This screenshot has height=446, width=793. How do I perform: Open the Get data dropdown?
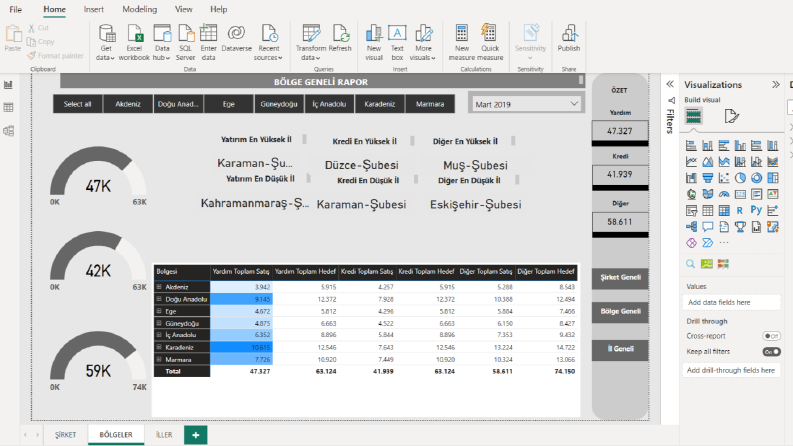click(106, 43)
